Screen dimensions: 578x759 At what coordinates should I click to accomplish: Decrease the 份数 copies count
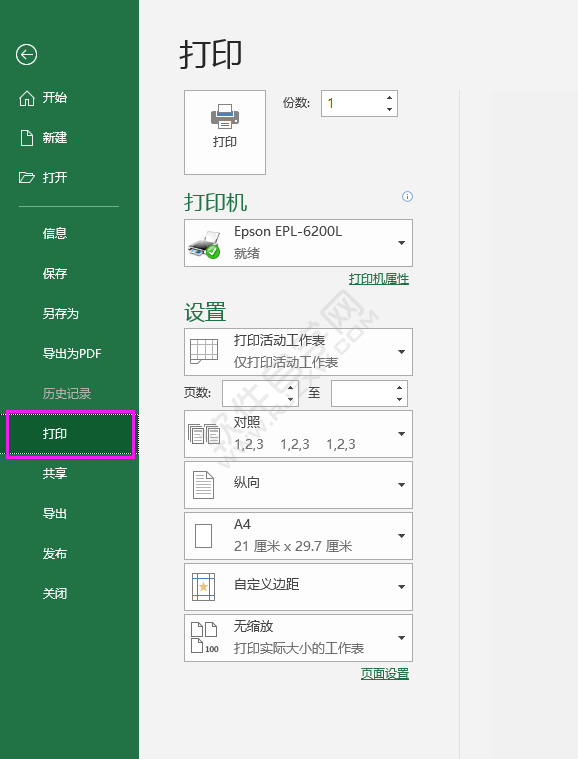[x=389, y=109]
